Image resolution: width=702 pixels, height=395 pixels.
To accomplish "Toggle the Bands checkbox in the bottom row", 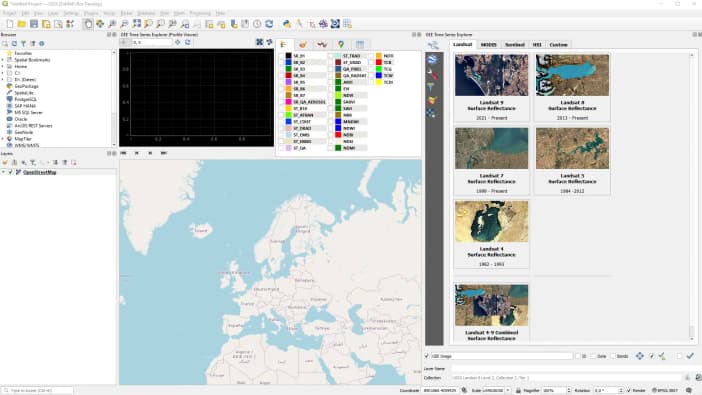I will point(613,356).
